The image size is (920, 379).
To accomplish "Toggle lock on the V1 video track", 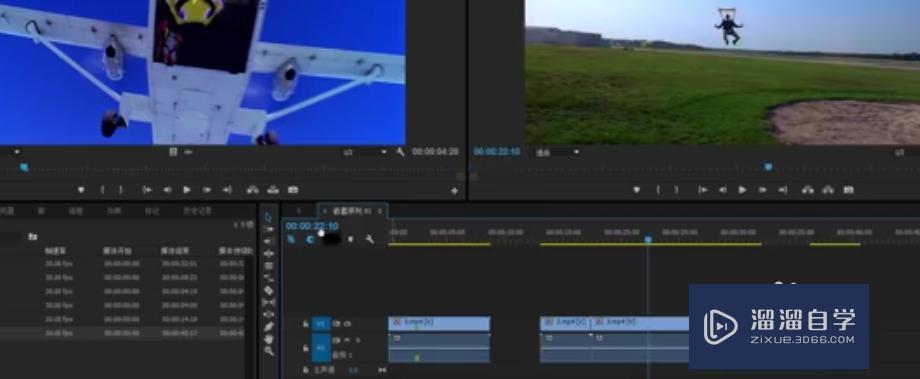I will click(x=305, y=324).
